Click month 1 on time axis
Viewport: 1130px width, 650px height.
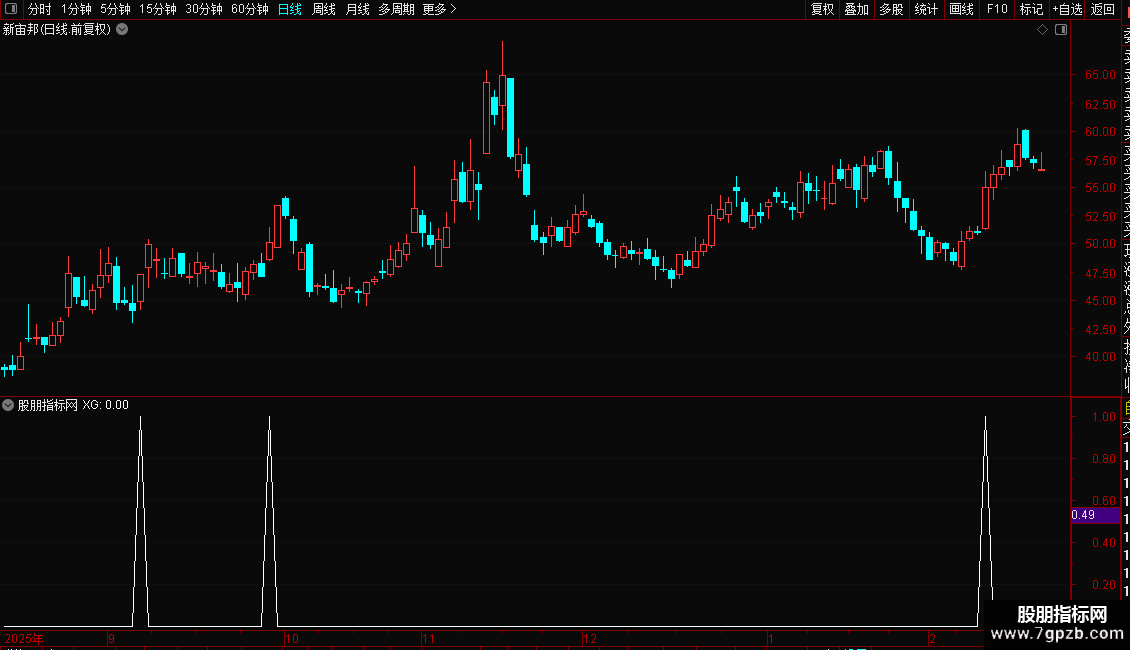click(770, 638)
